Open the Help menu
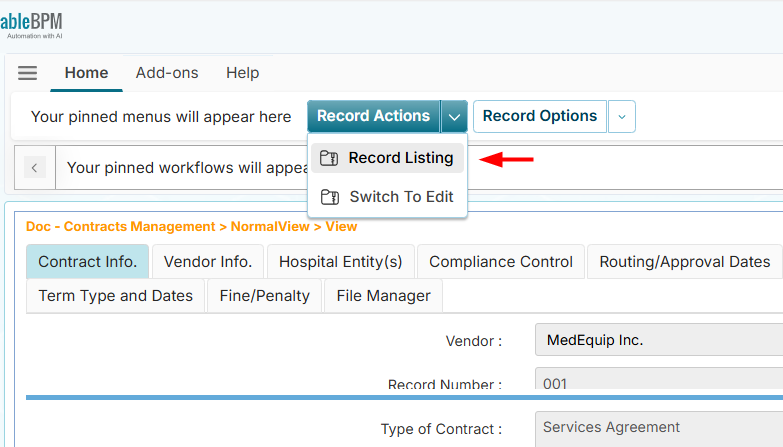This screenshot has height=447, width=783. tap(242, 73)
